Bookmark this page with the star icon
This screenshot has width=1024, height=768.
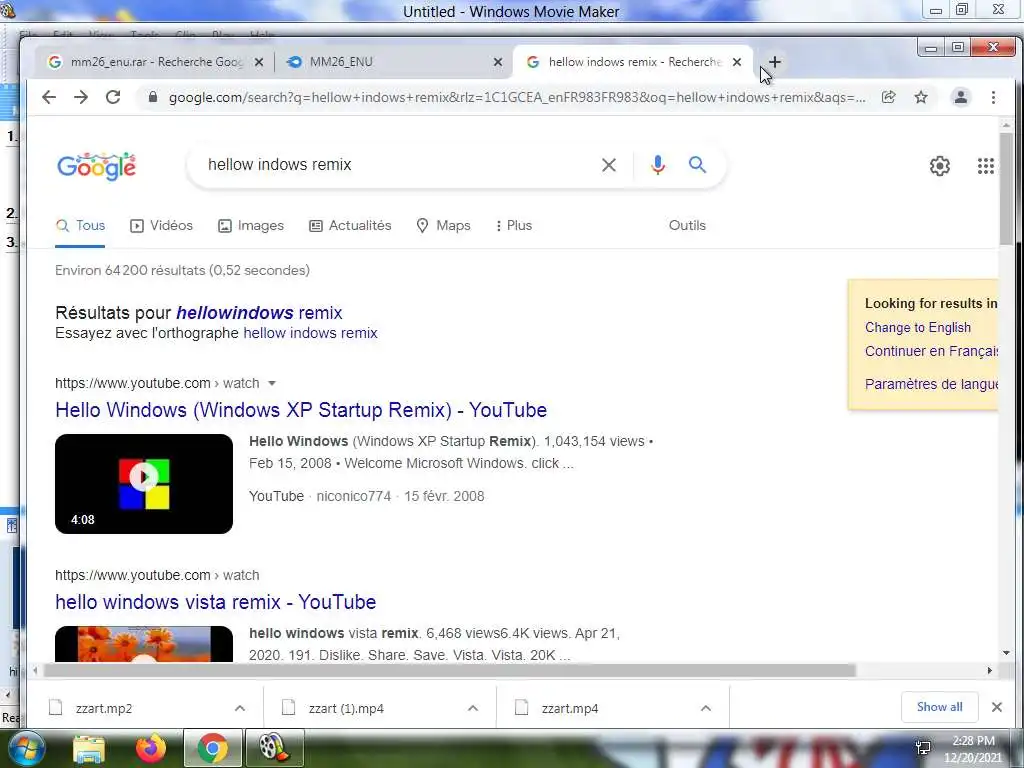point(921,97)
